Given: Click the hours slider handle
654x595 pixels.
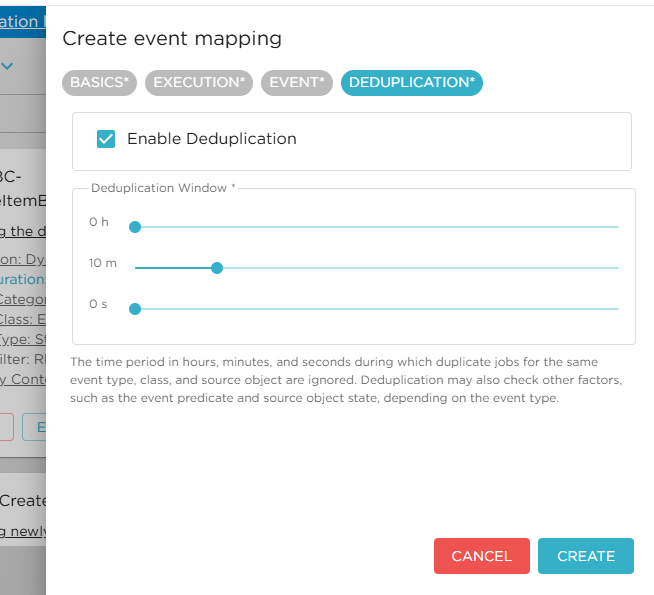Looking at the screenshot, I should click(x=135, y=227).
